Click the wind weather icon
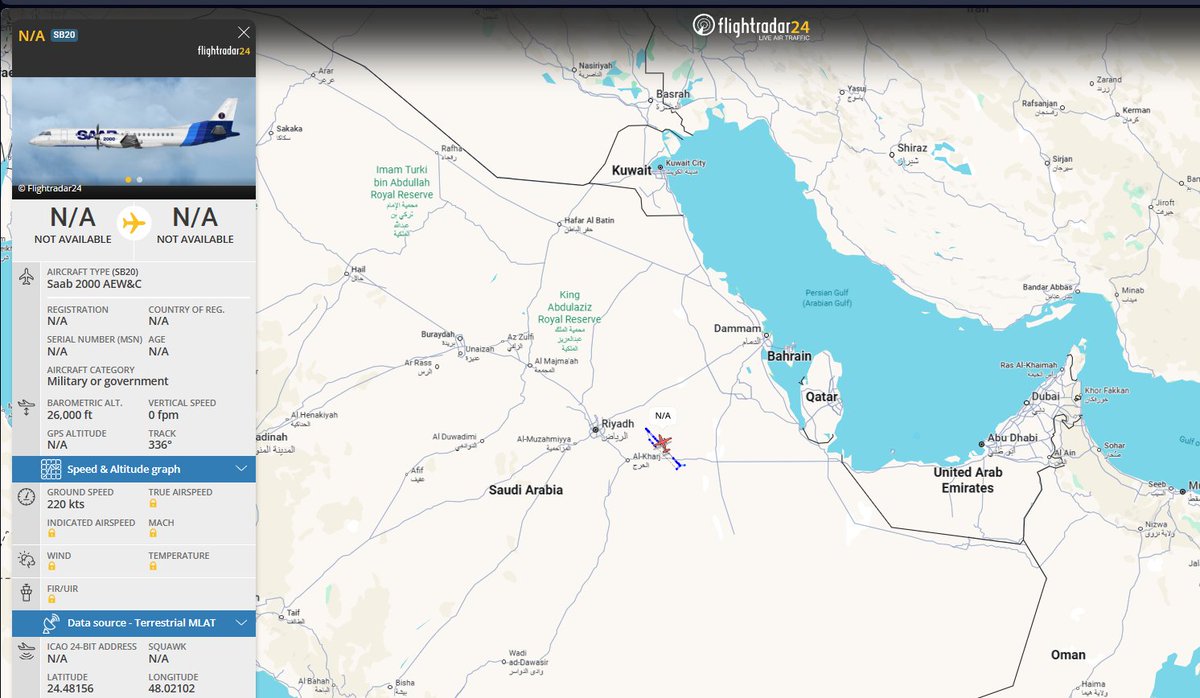This screenshot has height=698, width=1200. pos(27,562)
